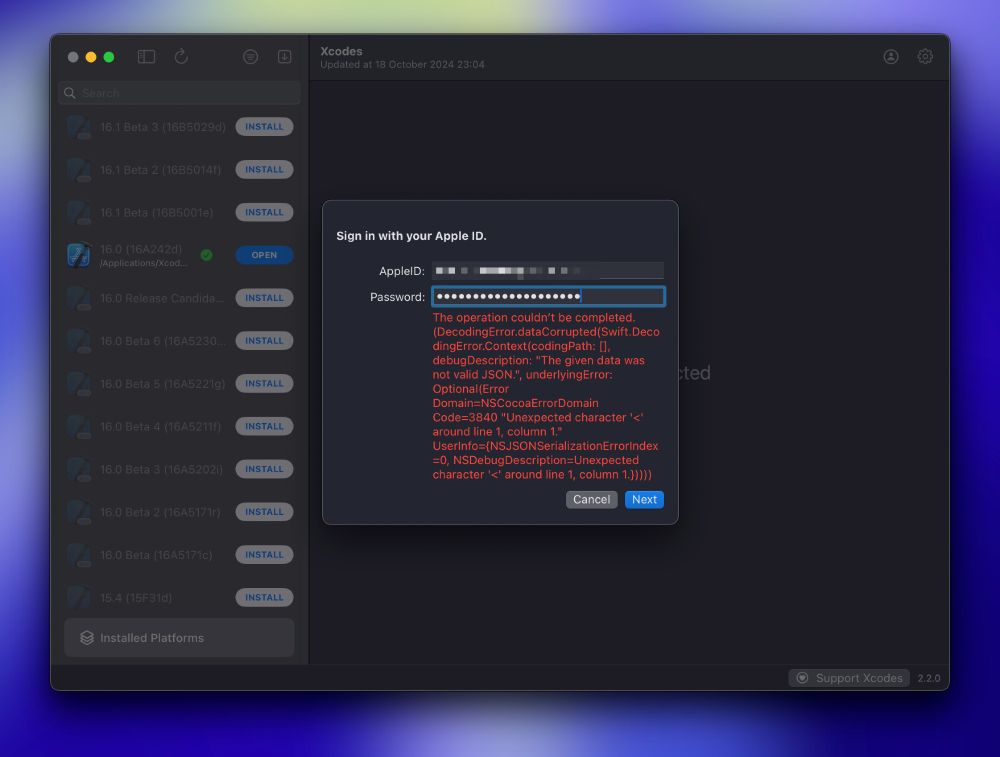Install Xcode 16.1 Beta 3
The width and height of the screenshot is (1000, 757).
pos(264,127)
